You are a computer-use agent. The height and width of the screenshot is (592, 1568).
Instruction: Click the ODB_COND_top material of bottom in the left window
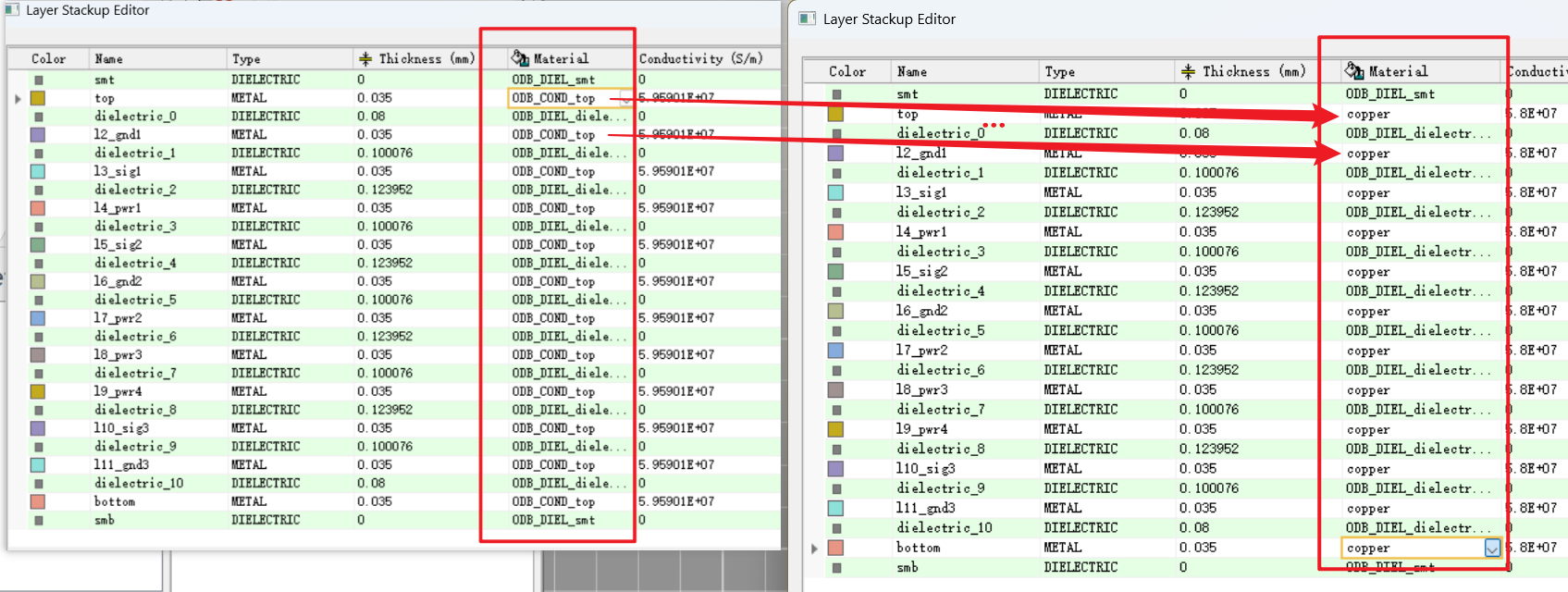pos(553,501)
